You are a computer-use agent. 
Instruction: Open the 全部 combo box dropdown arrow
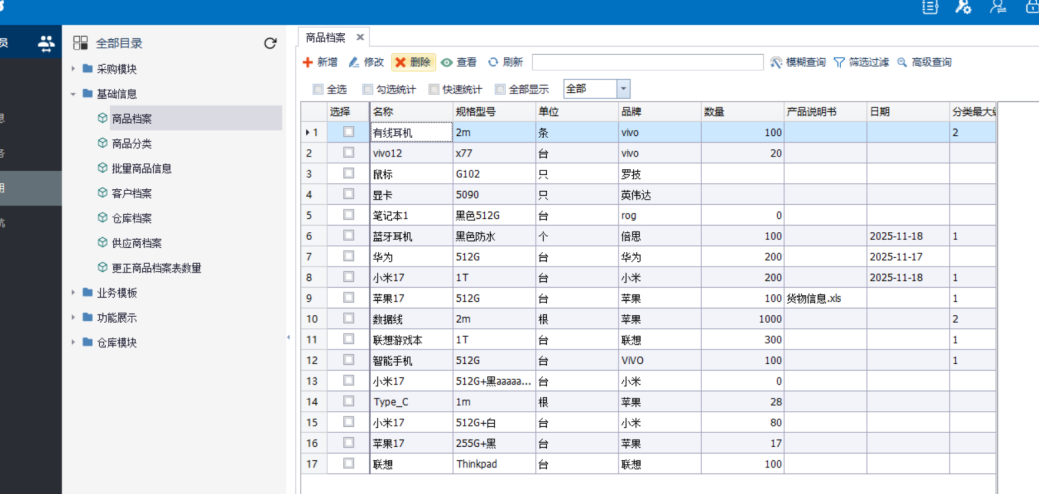click(623, 89)
